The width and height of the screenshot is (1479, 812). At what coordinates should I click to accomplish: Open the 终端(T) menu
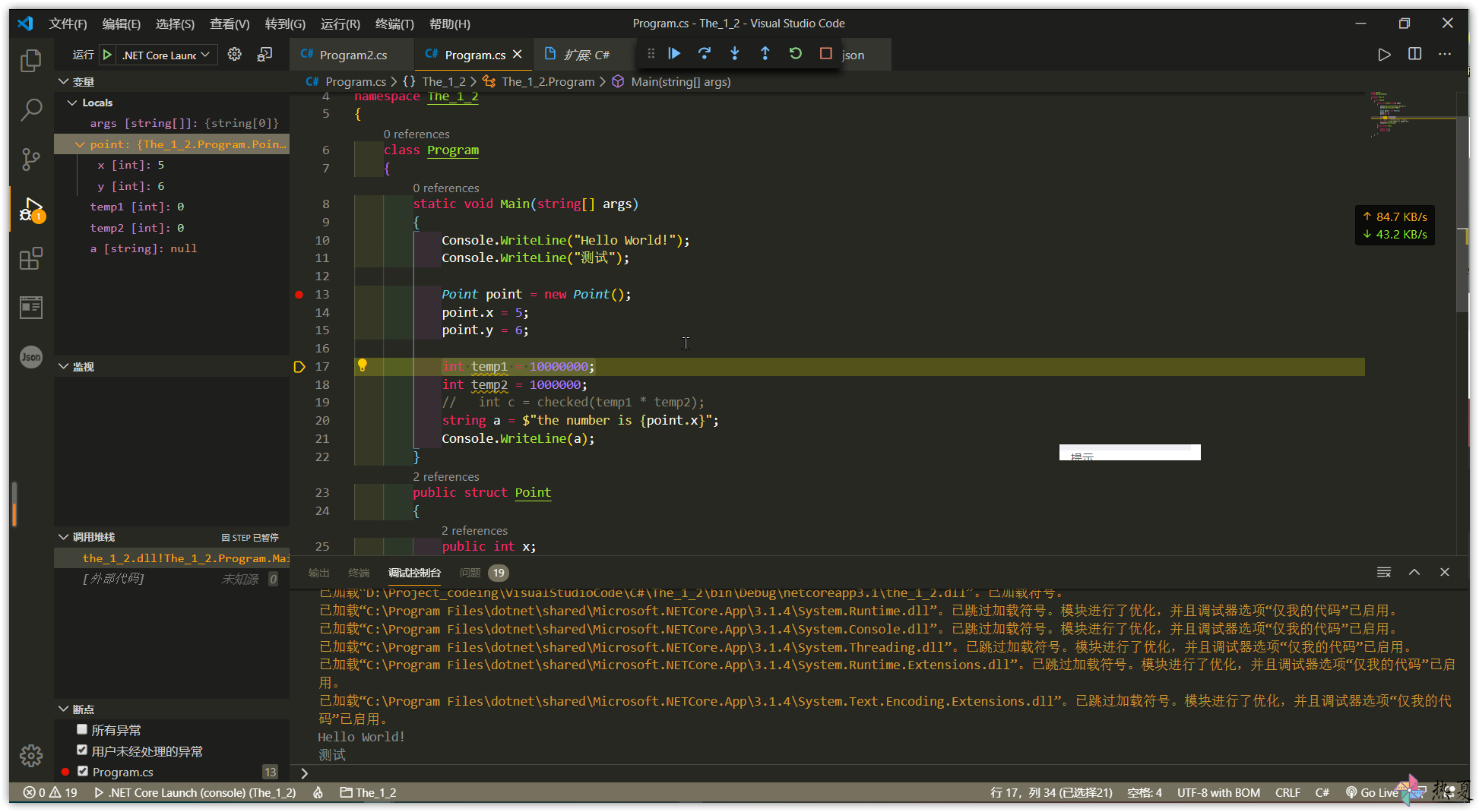click(x=394, y=24)
